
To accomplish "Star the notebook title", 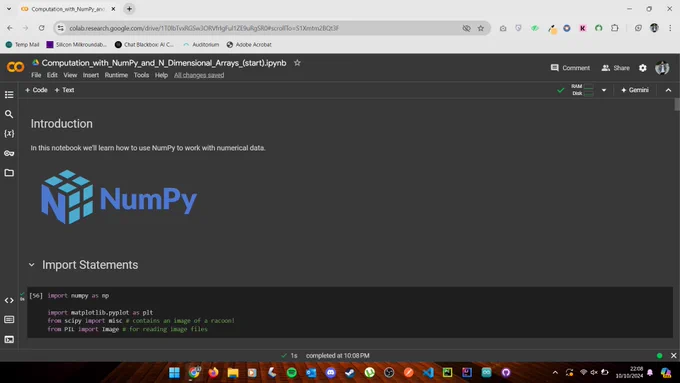I will coord(297,63).
